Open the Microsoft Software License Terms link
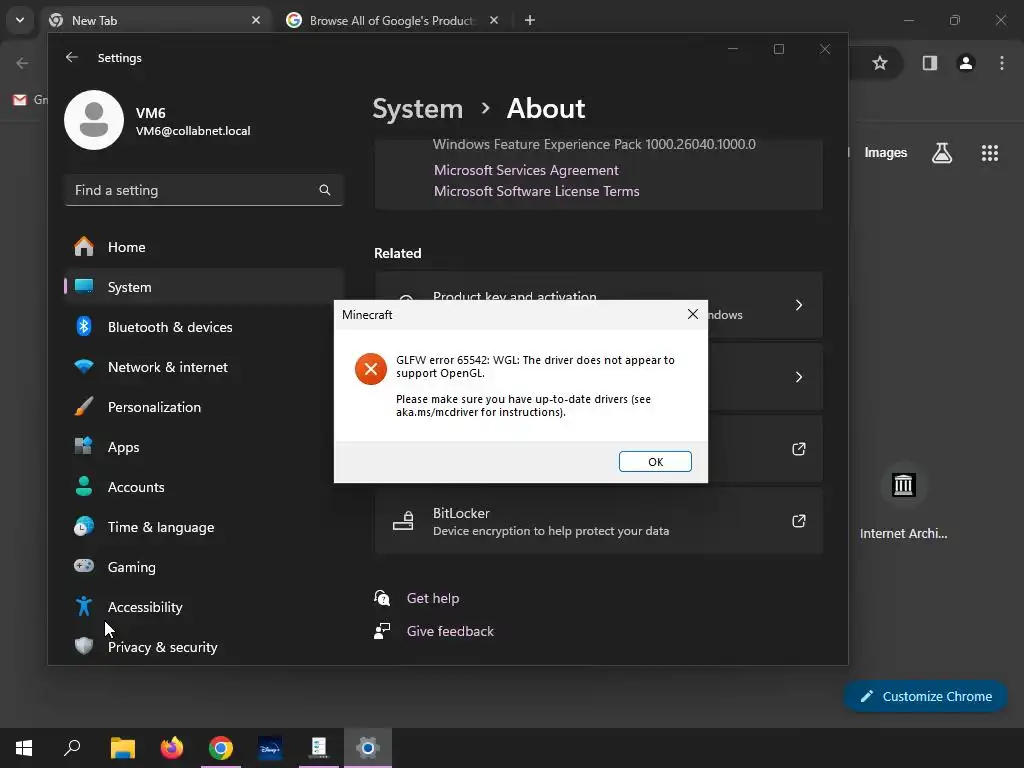This screenshot has height=768, width=1024. (x=537, y=191)
